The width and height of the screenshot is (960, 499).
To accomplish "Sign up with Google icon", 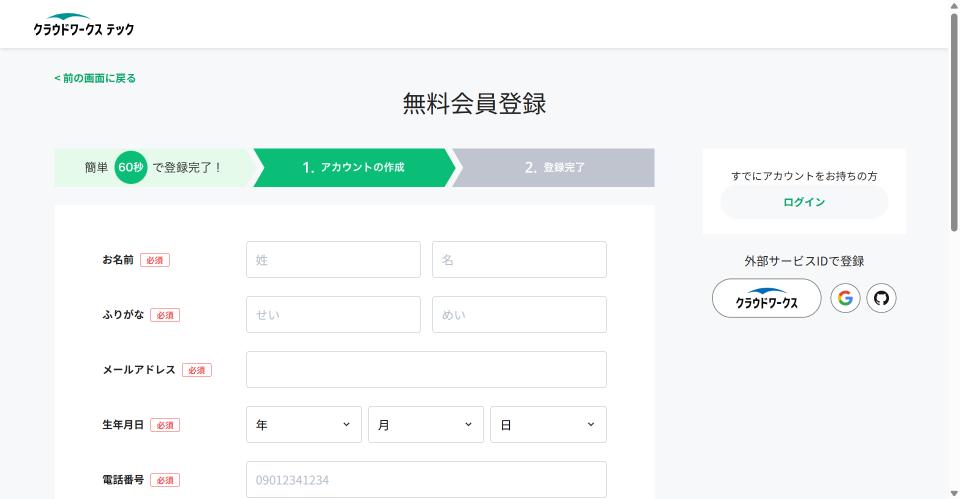I will (x=845, y=298).
